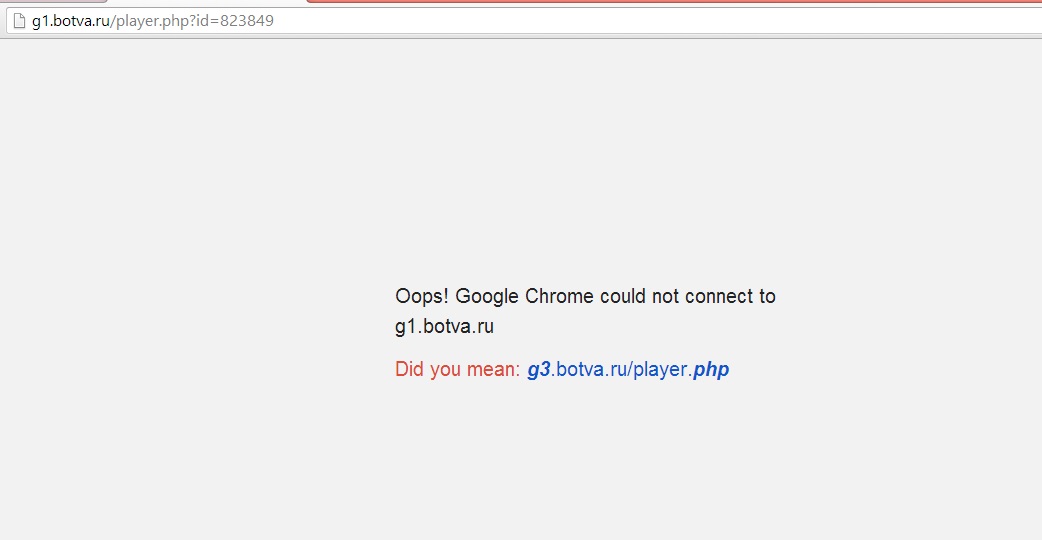
Task: Click the red "Did you mean:" label
Action: (x=457, y=370)
